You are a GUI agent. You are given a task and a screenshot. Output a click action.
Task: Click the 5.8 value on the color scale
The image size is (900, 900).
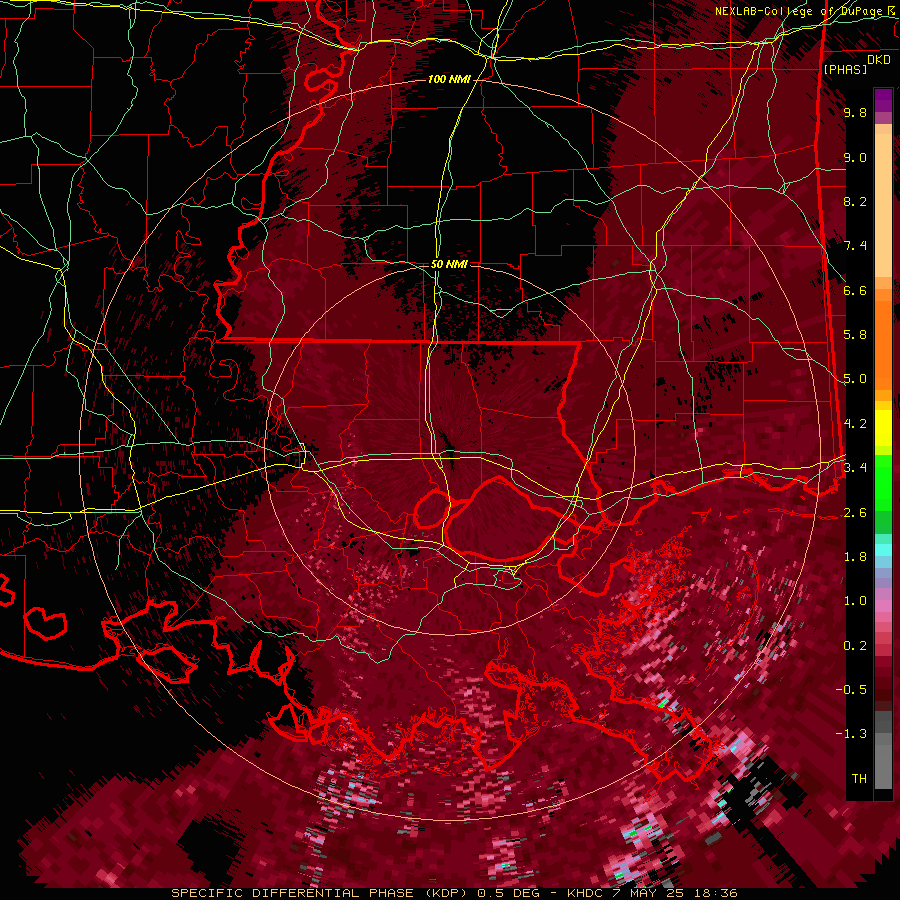(x=855, y=335)
